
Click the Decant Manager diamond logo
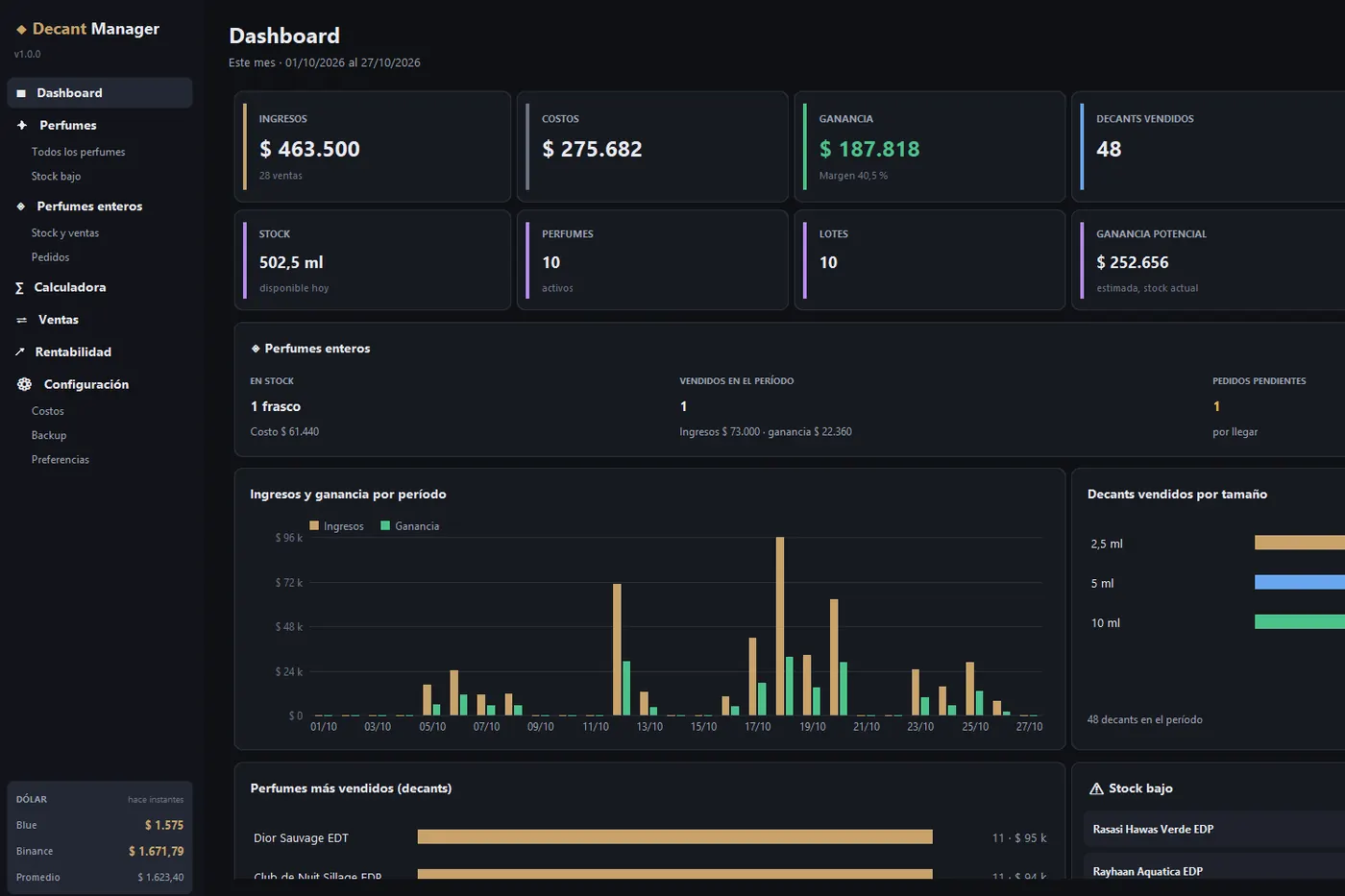21,30
